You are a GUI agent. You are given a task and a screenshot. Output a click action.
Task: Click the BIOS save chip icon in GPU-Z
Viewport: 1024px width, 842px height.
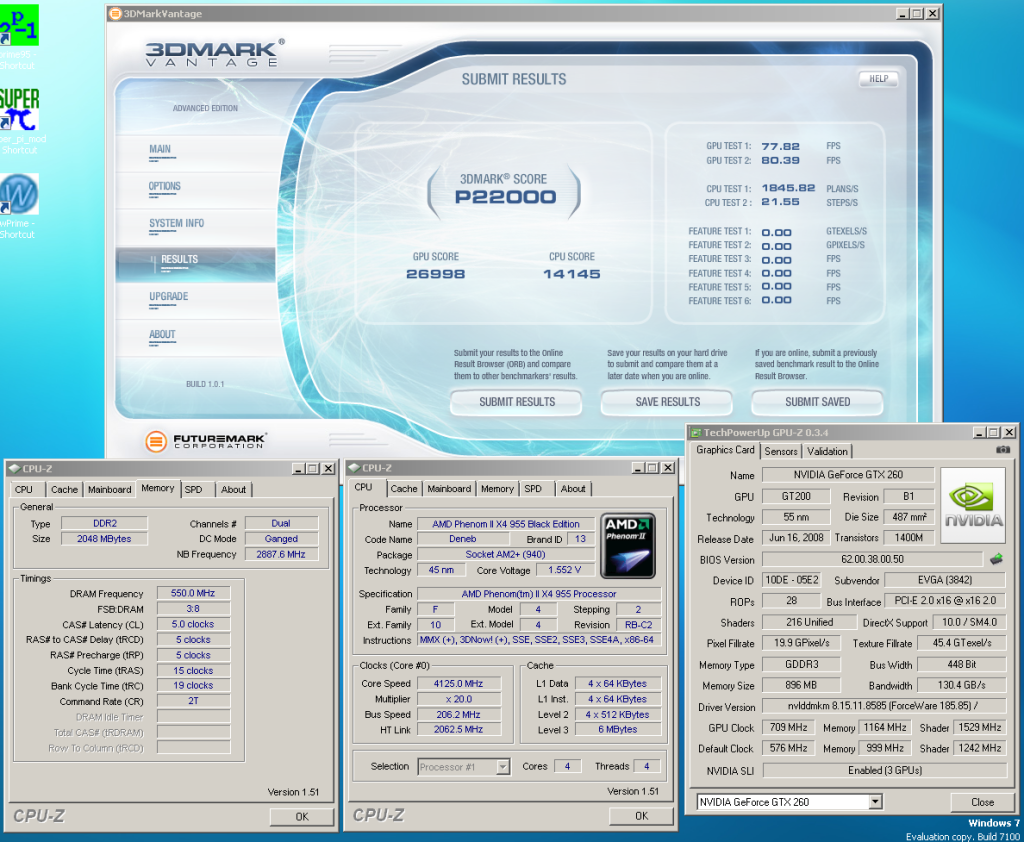tap(996, 559)
